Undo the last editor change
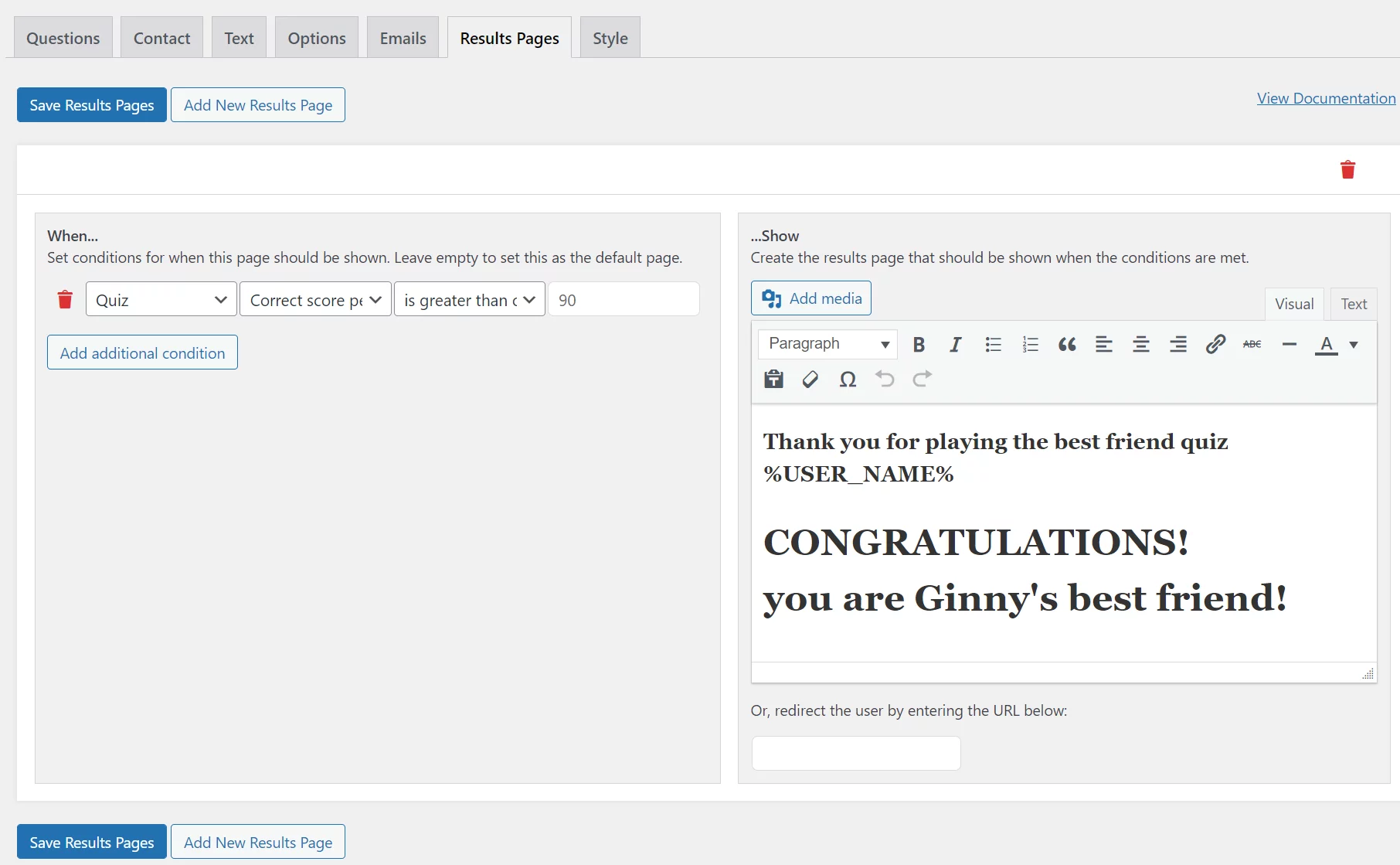Screen dimensions: 1400x865 [x=885, y=379]
